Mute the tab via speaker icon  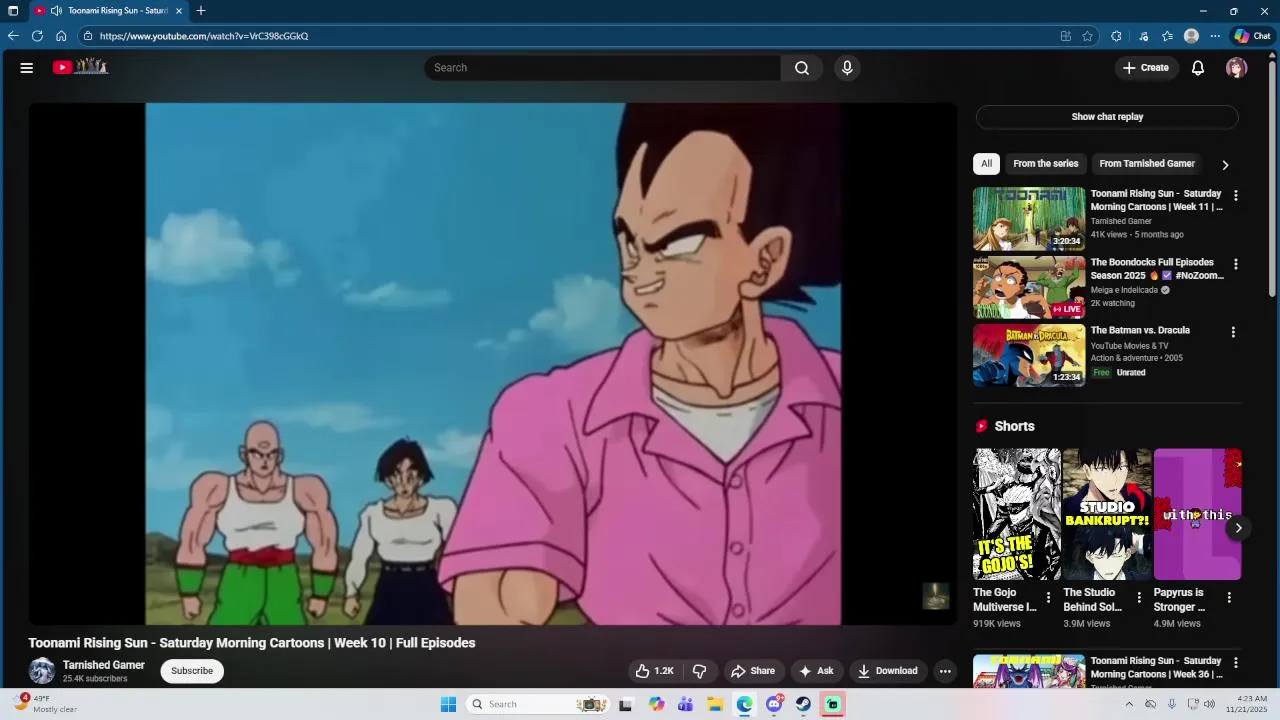(56, 11)
